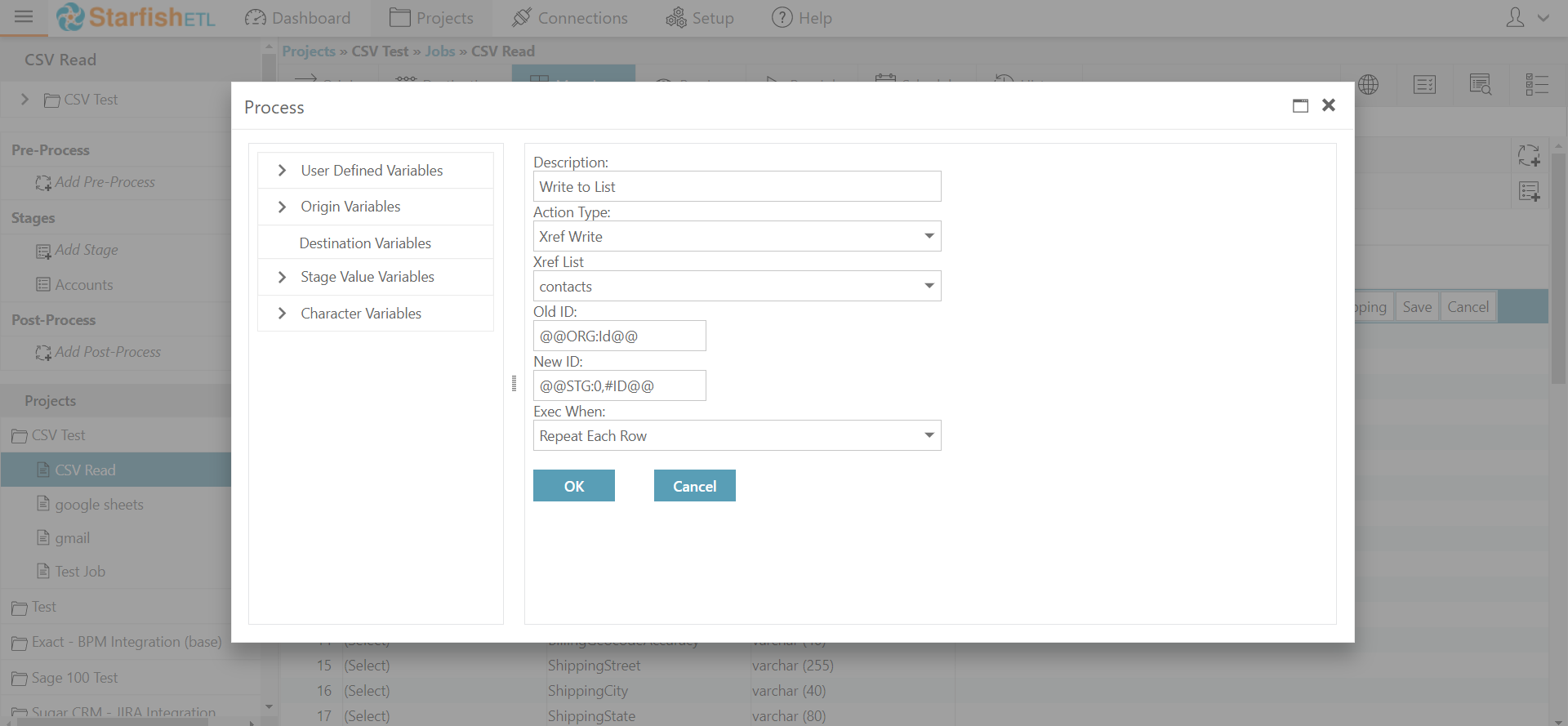
Task: Open the user account icon
Action: pyautogui.click(x=1515, y=18)
